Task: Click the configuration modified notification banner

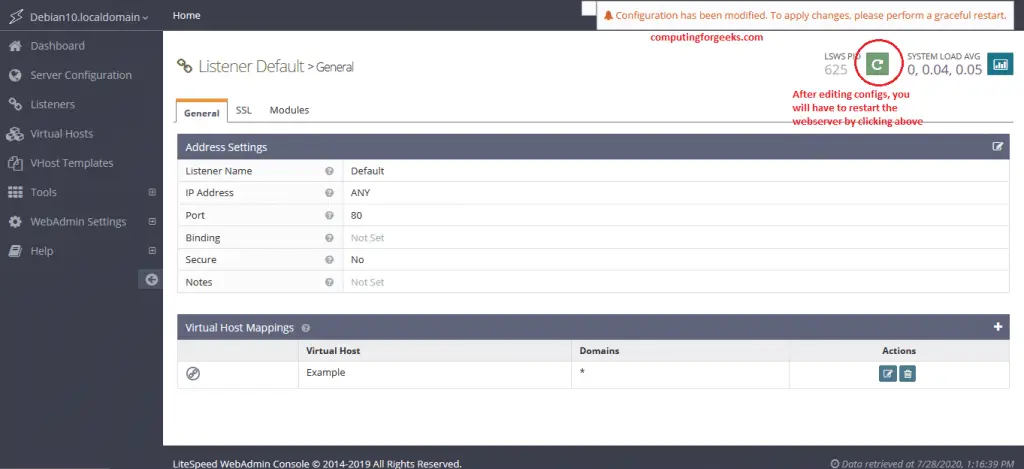Action: pyautogui.click(x=805, y=15)
